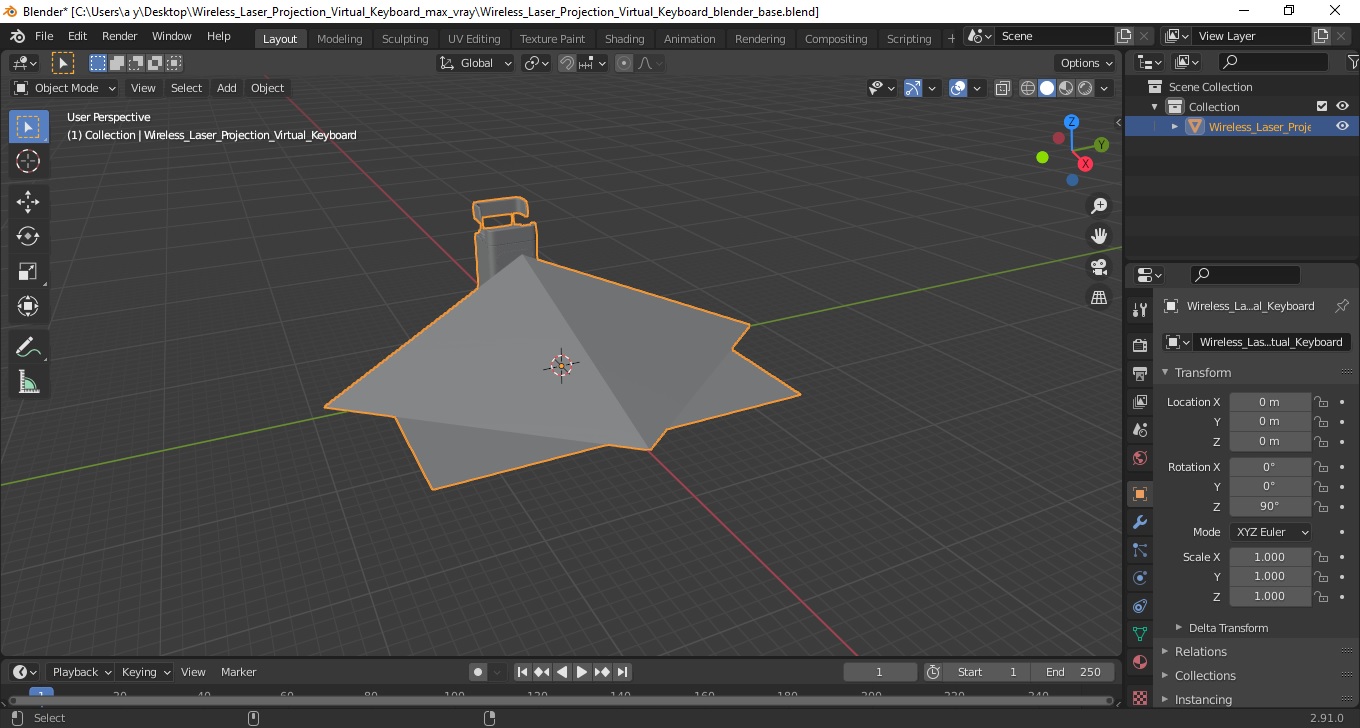
Task: Click the Play animation button
Action: click(x=582, y=672)
